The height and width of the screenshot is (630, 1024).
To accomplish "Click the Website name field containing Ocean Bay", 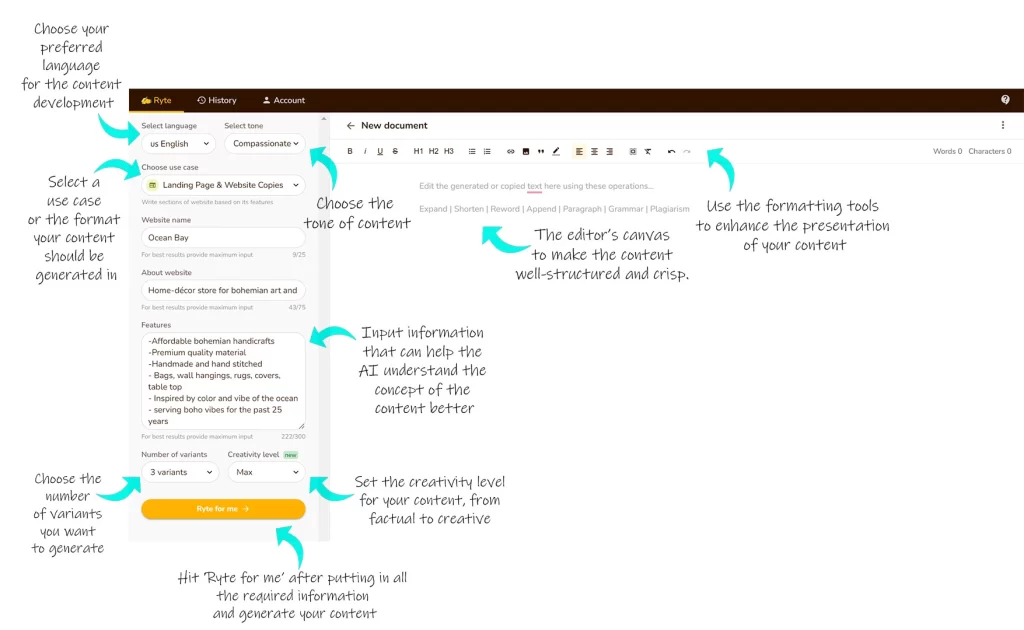I will click(223, 238).
